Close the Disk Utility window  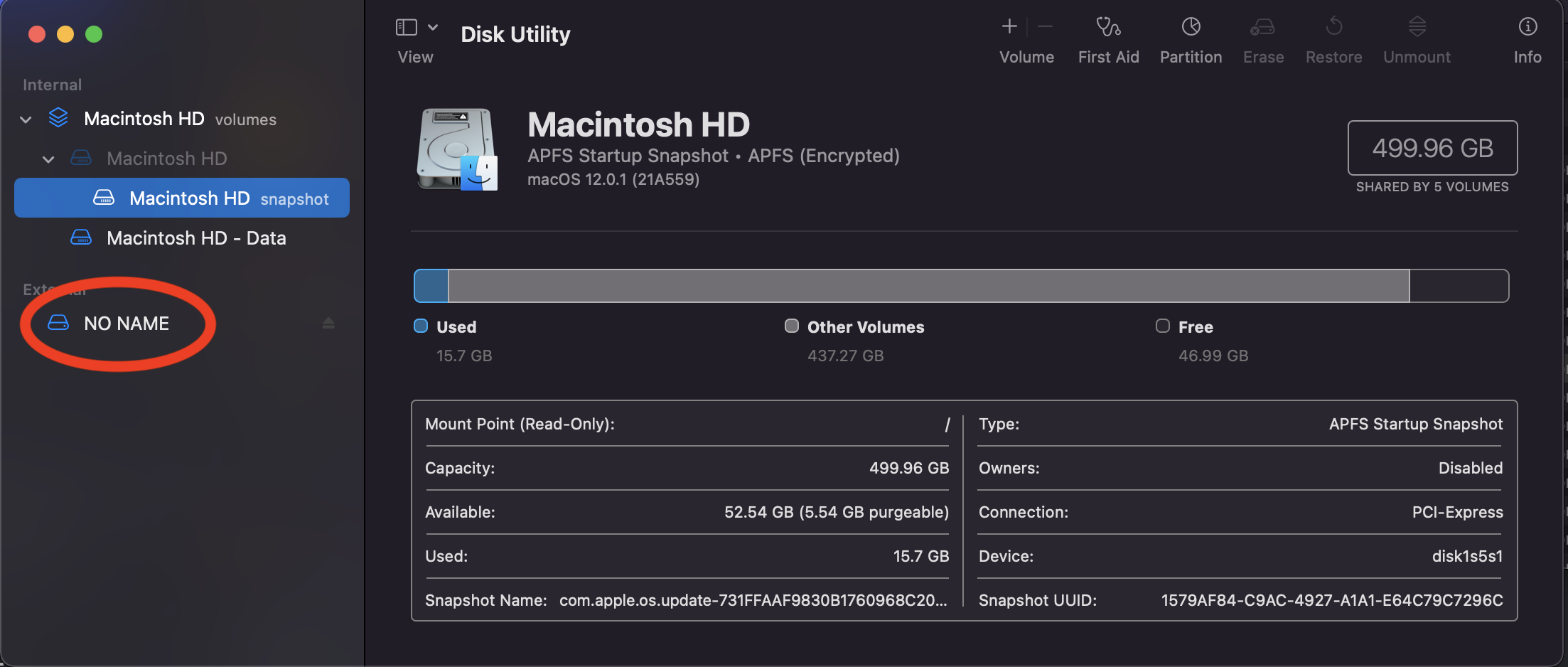coord(37,34)
